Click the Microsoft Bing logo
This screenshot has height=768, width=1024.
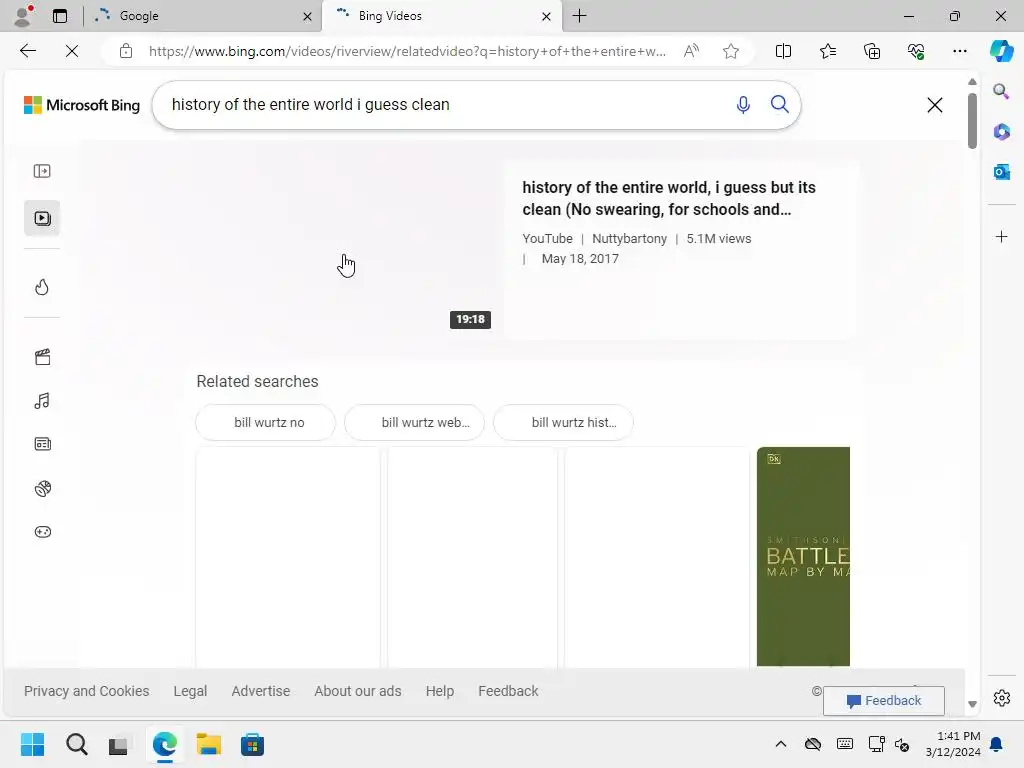click(x=82, y=105)
